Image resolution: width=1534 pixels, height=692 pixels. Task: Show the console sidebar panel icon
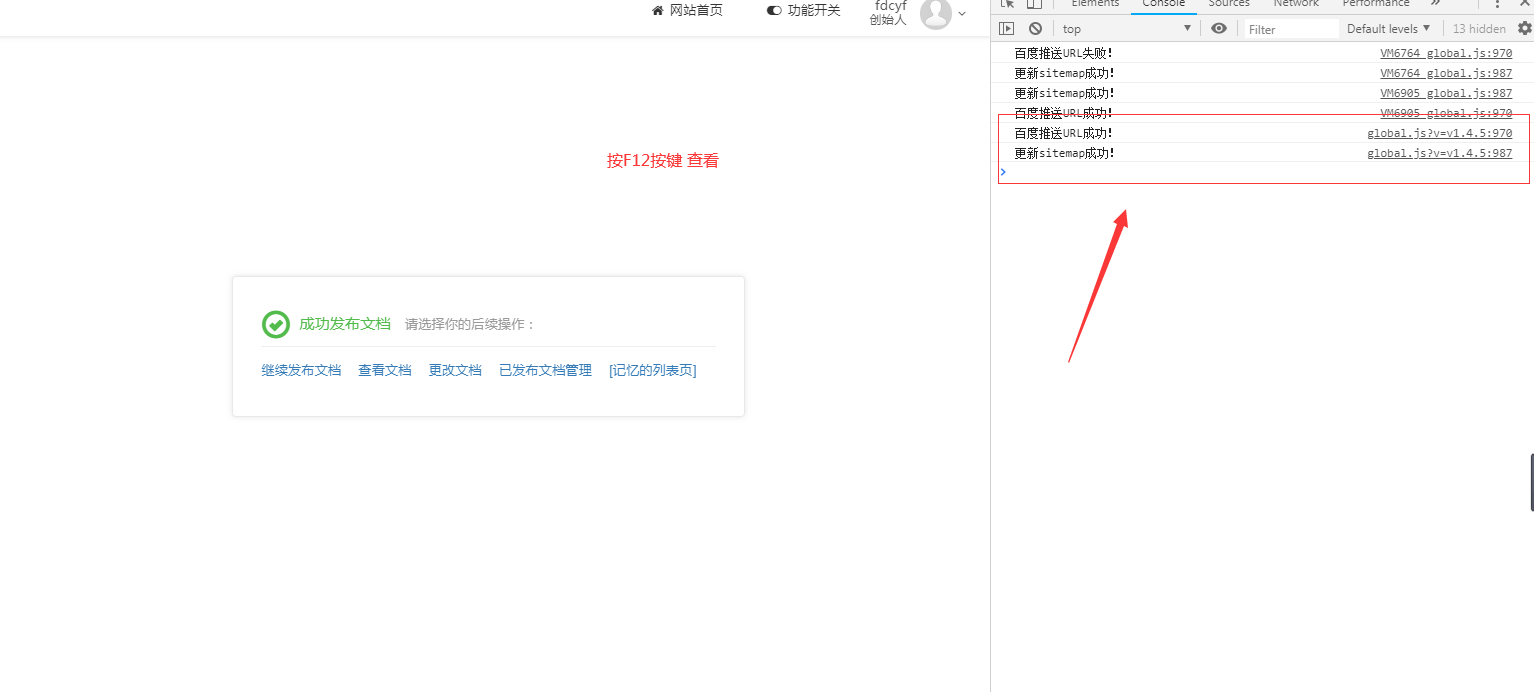1007,29
